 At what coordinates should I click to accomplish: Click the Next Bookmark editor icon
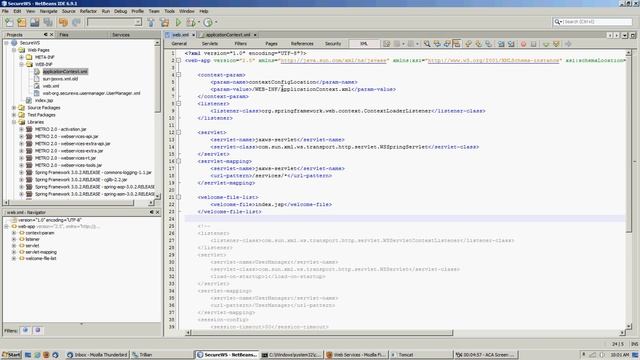pos(478,44)
